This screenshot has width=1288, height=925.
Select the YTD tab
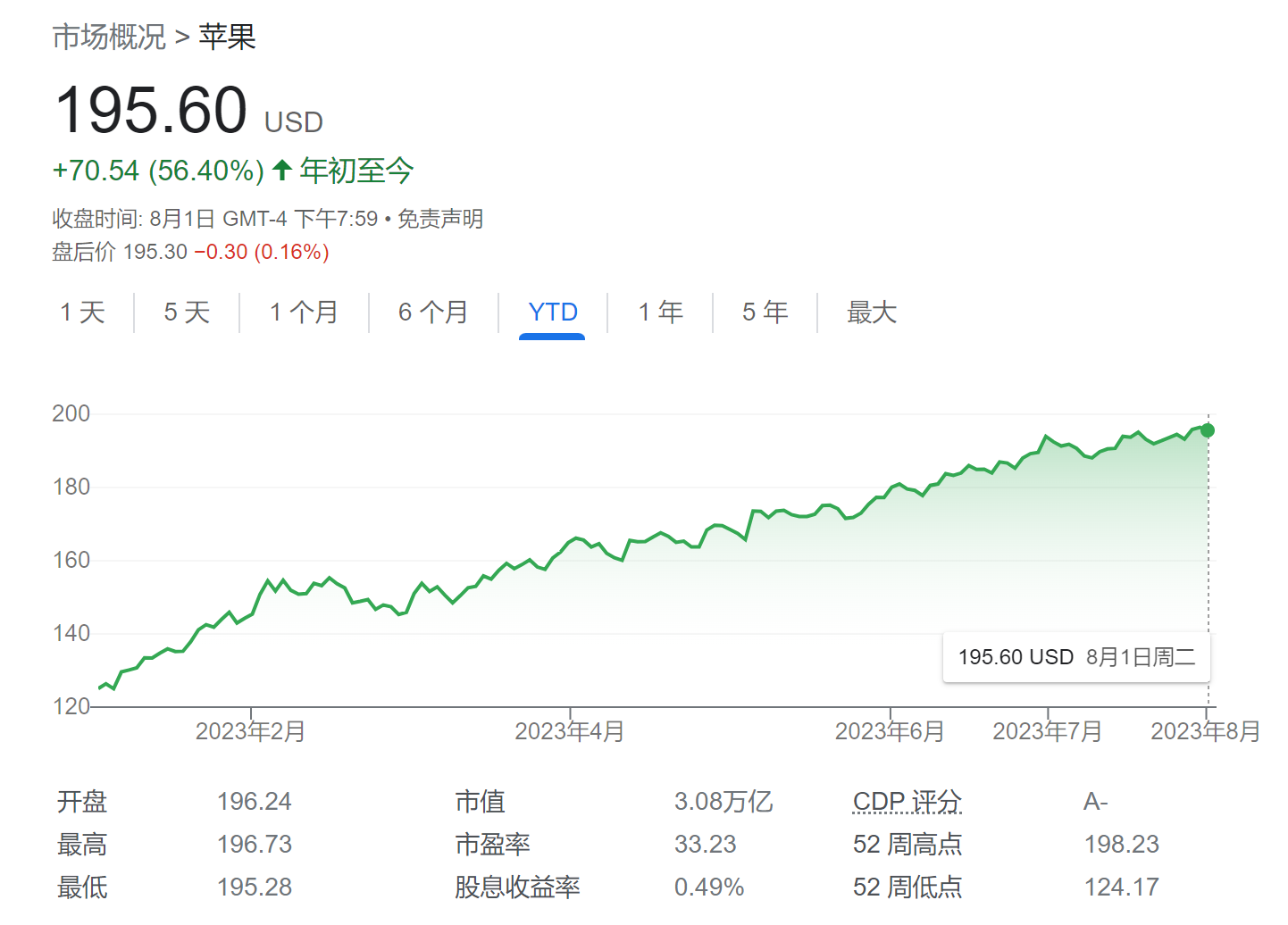click(x=553, y=312)
